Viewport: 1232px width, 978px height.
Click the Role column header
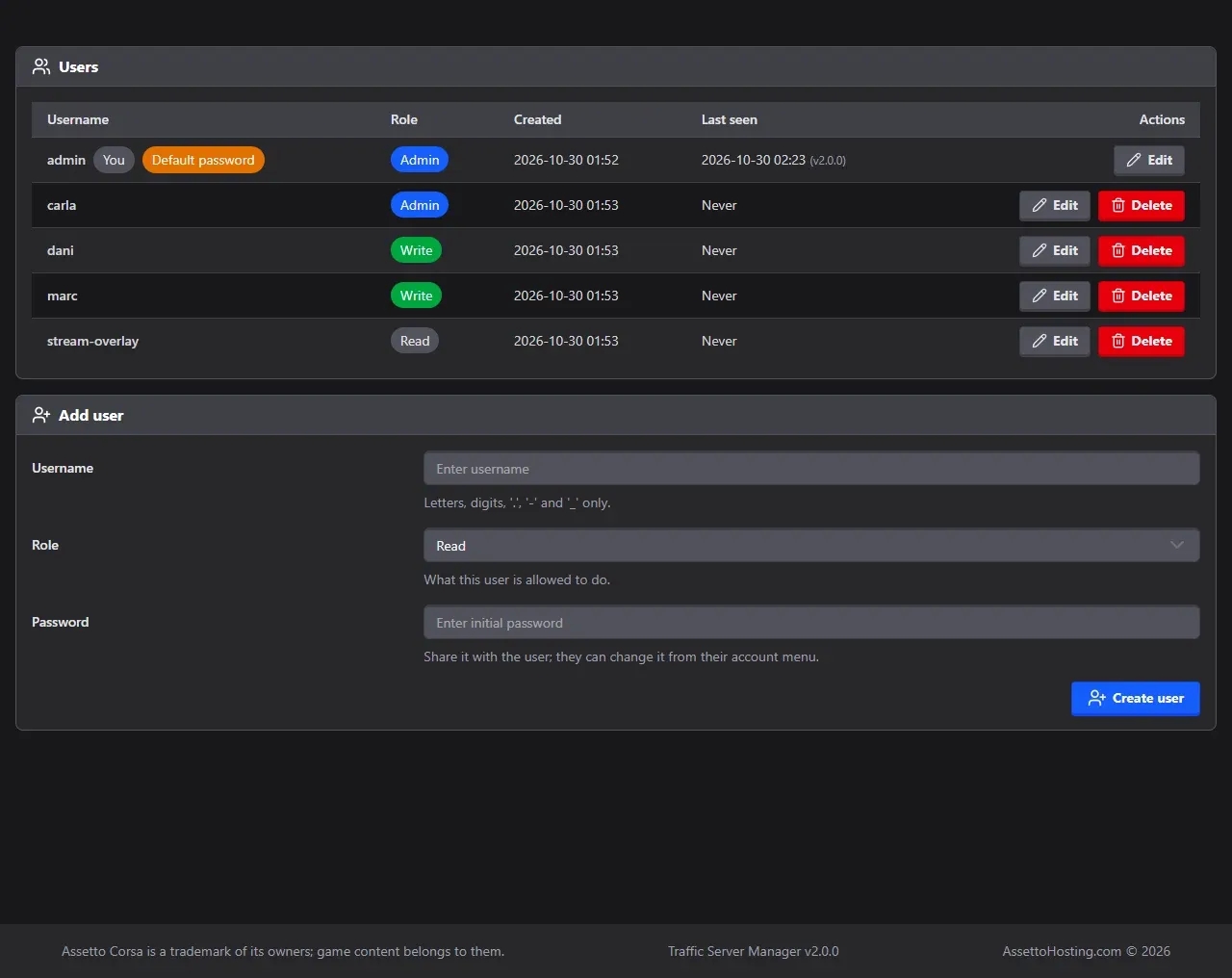pos(404,119)
